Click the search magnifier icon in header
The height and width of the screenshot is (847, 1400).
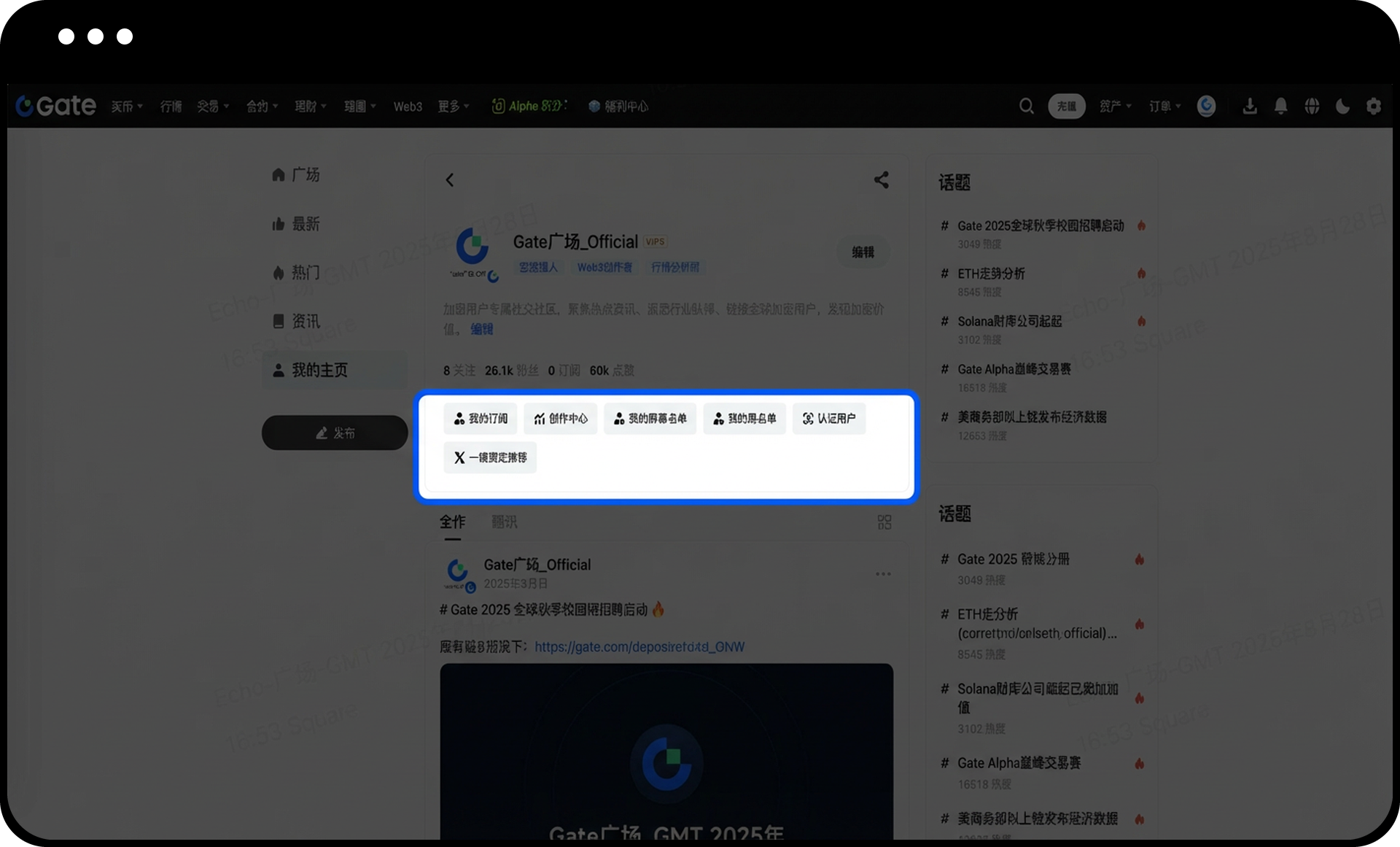1026,107
